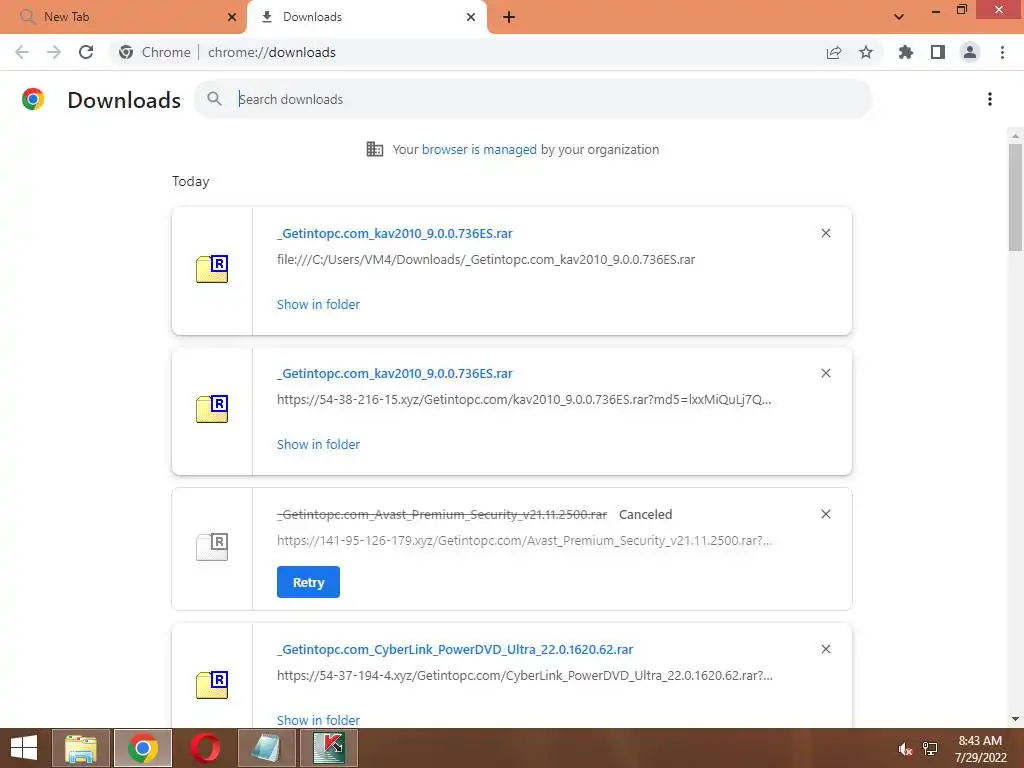Switch to the New Tab tab
The width and height of the screenshot is (1024, 768).
123,17
